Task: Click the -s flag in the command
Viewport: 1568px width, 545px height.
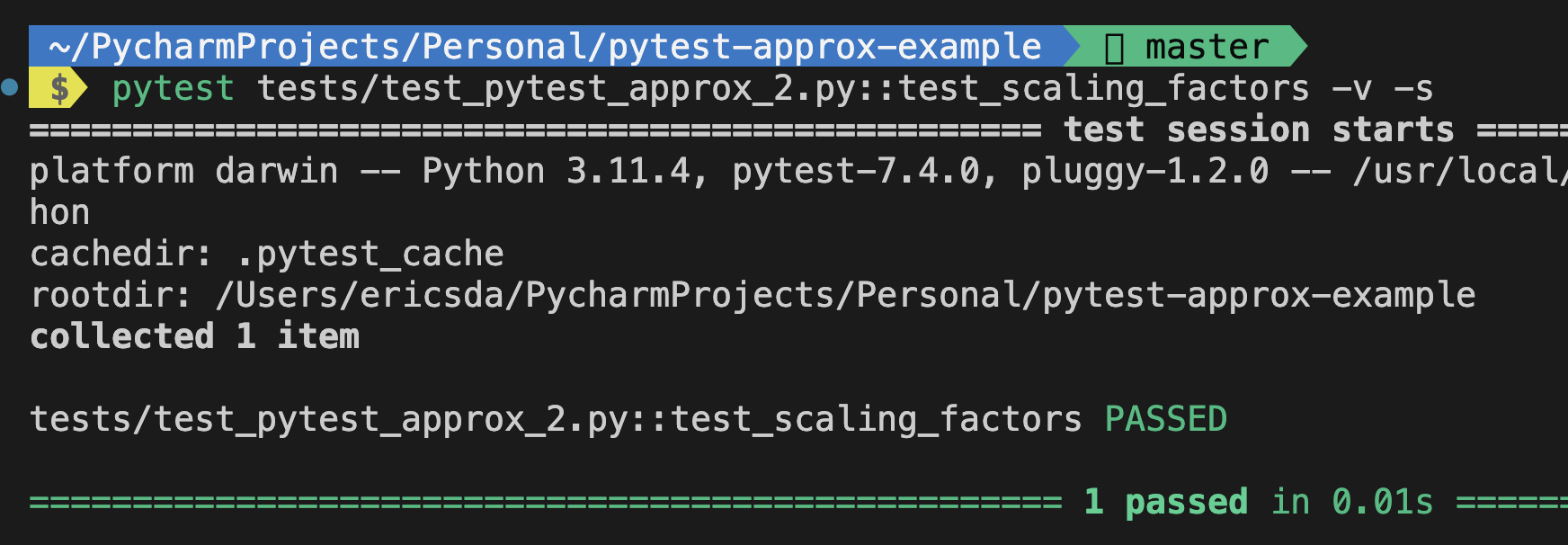Action: coord(1413,89)
